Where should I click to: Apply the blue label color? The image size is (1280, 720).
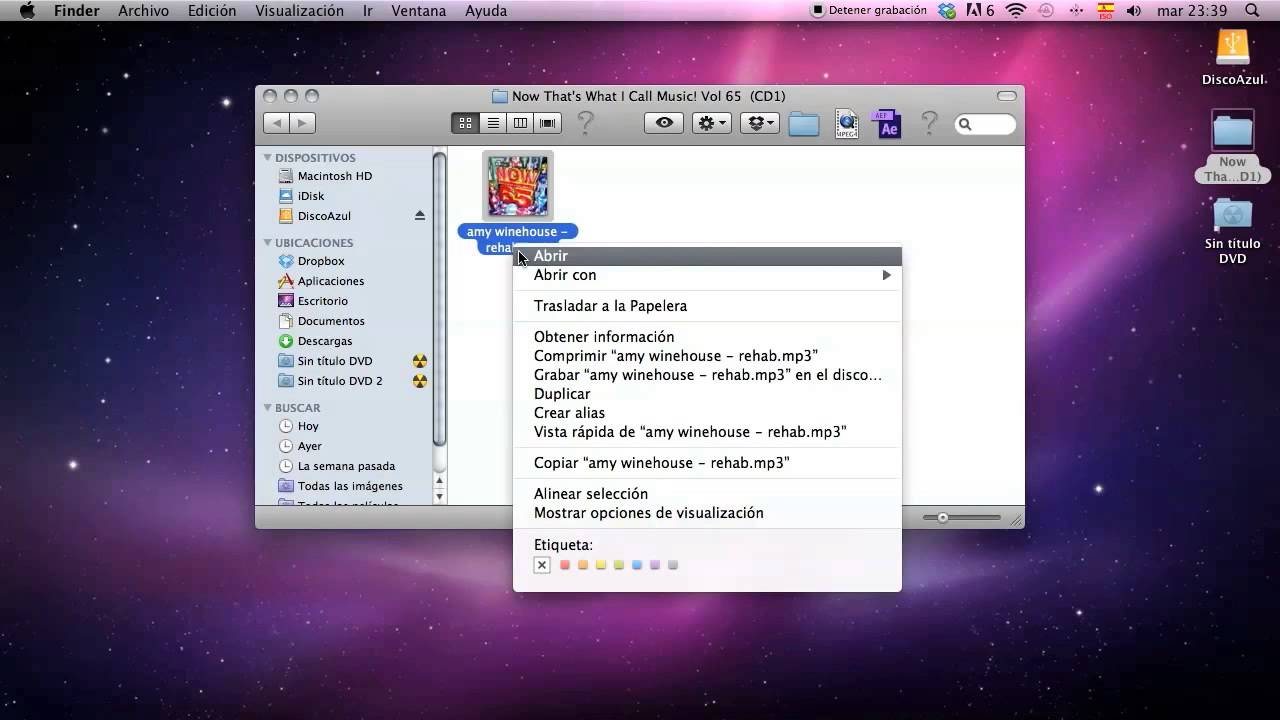pos(637,565)
